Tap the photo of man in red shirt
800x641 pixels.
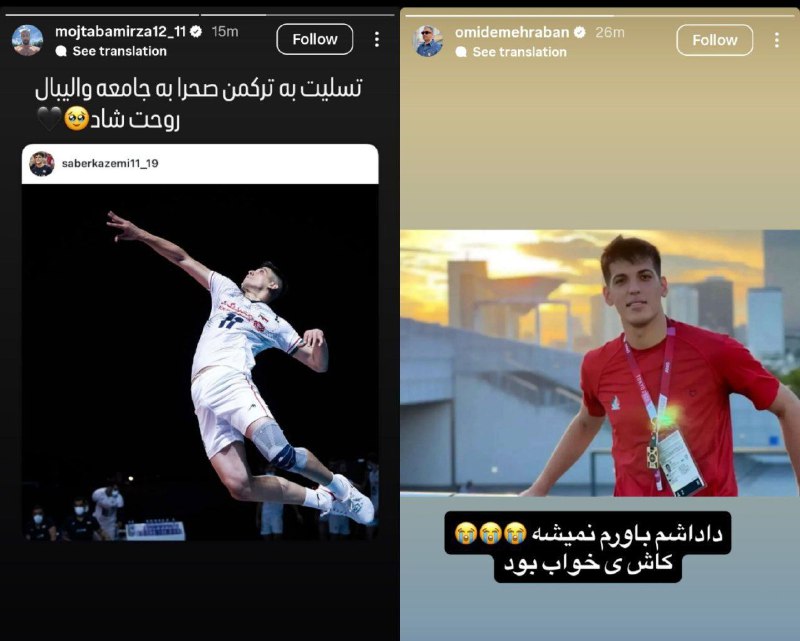pos(600,363)
